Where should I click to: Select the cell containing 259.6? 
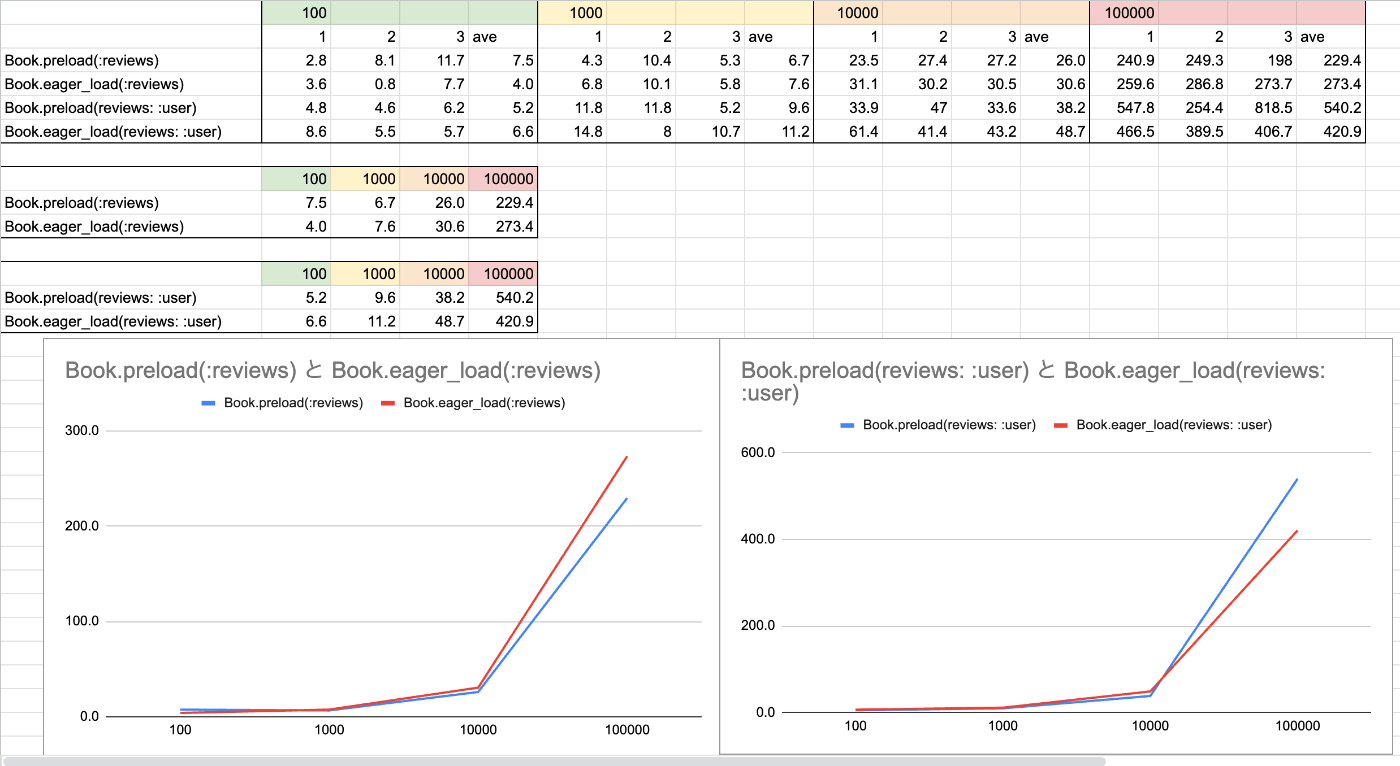tap(1123, 84)
